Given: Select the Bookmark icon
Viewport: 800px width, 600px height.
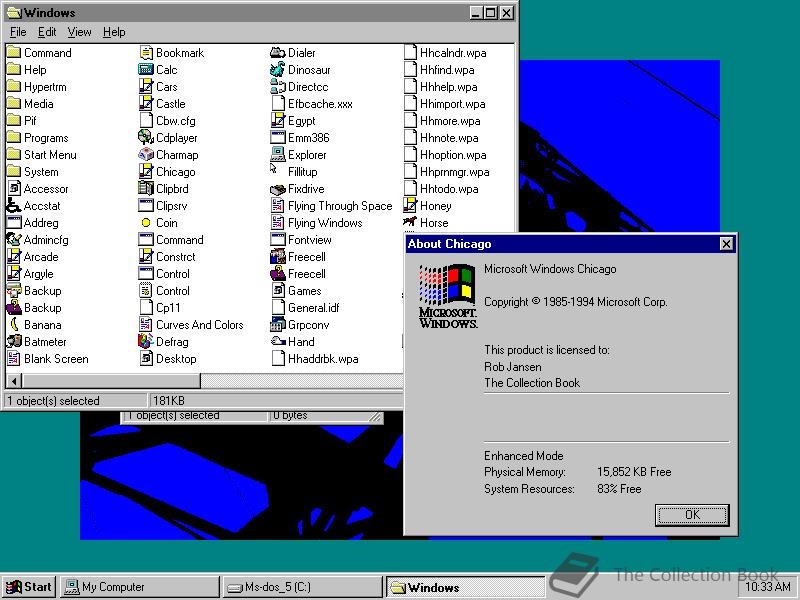Looking at the screenshot, I should (x=146, y=53).
